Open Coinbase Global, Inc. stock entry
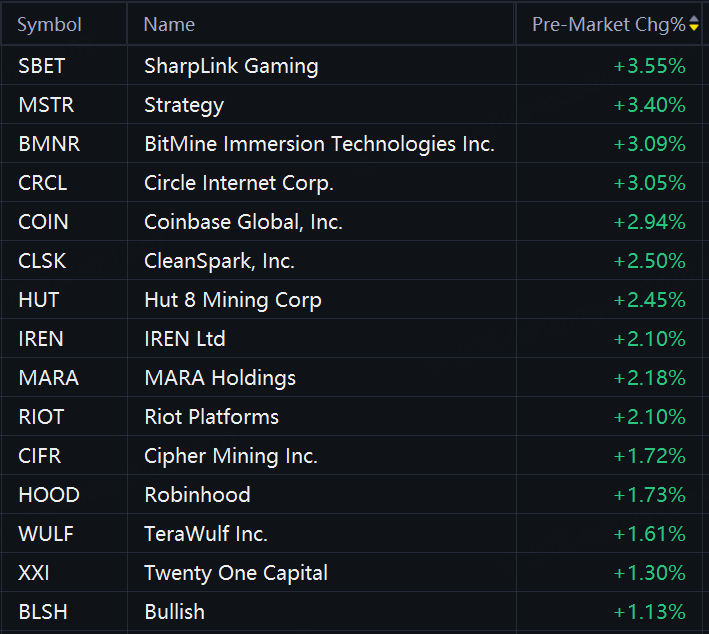 (243, 222)
